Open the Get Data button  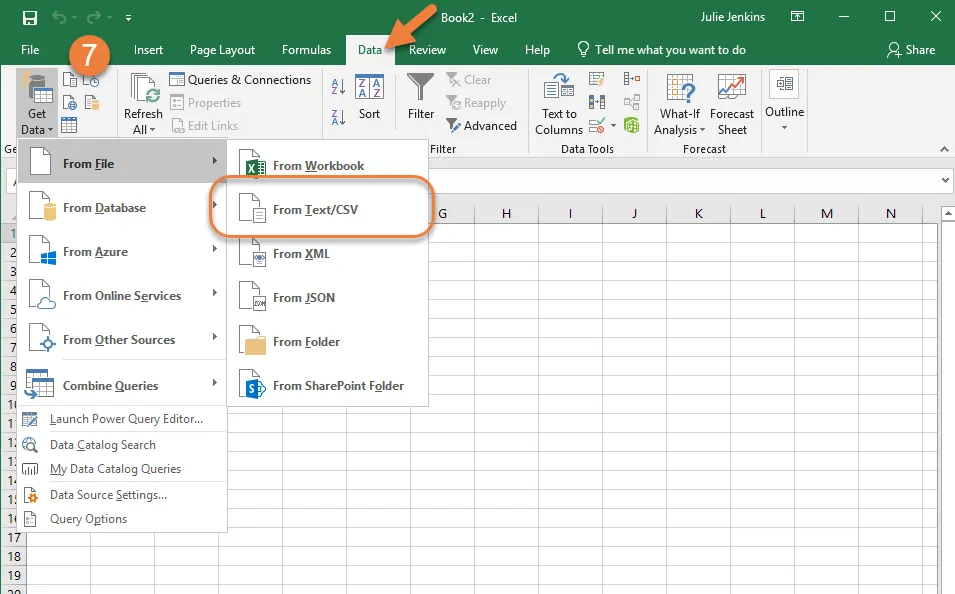(37, 104)
